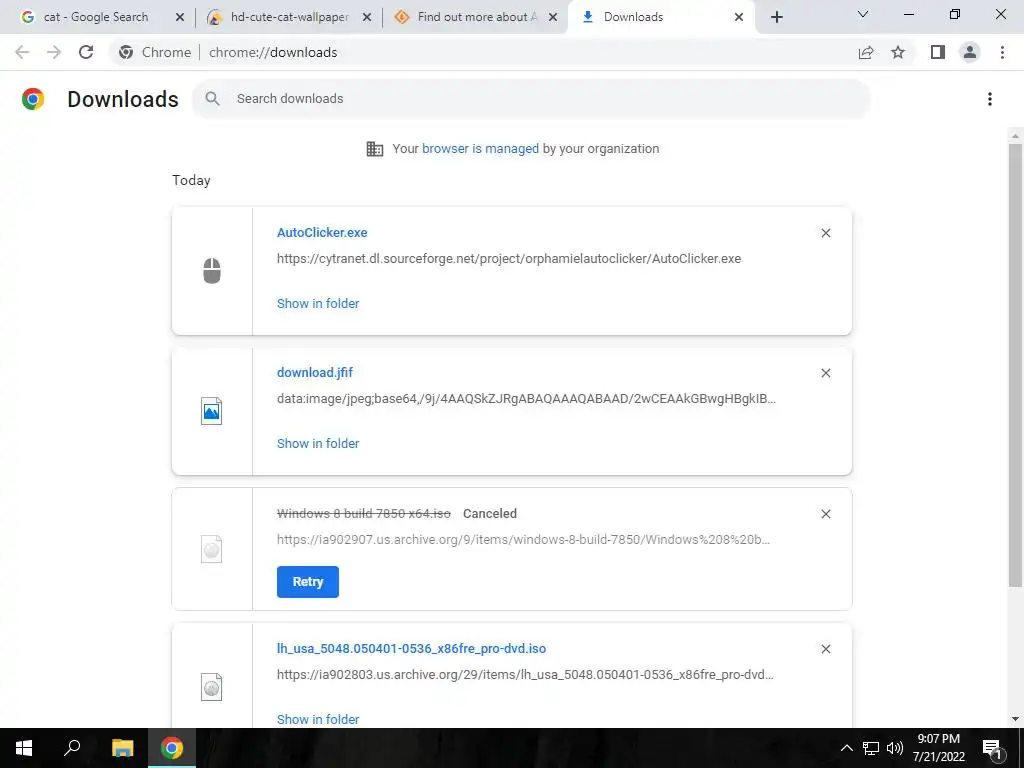
Task: Go back using the back arrow
Action: point(22,52)
